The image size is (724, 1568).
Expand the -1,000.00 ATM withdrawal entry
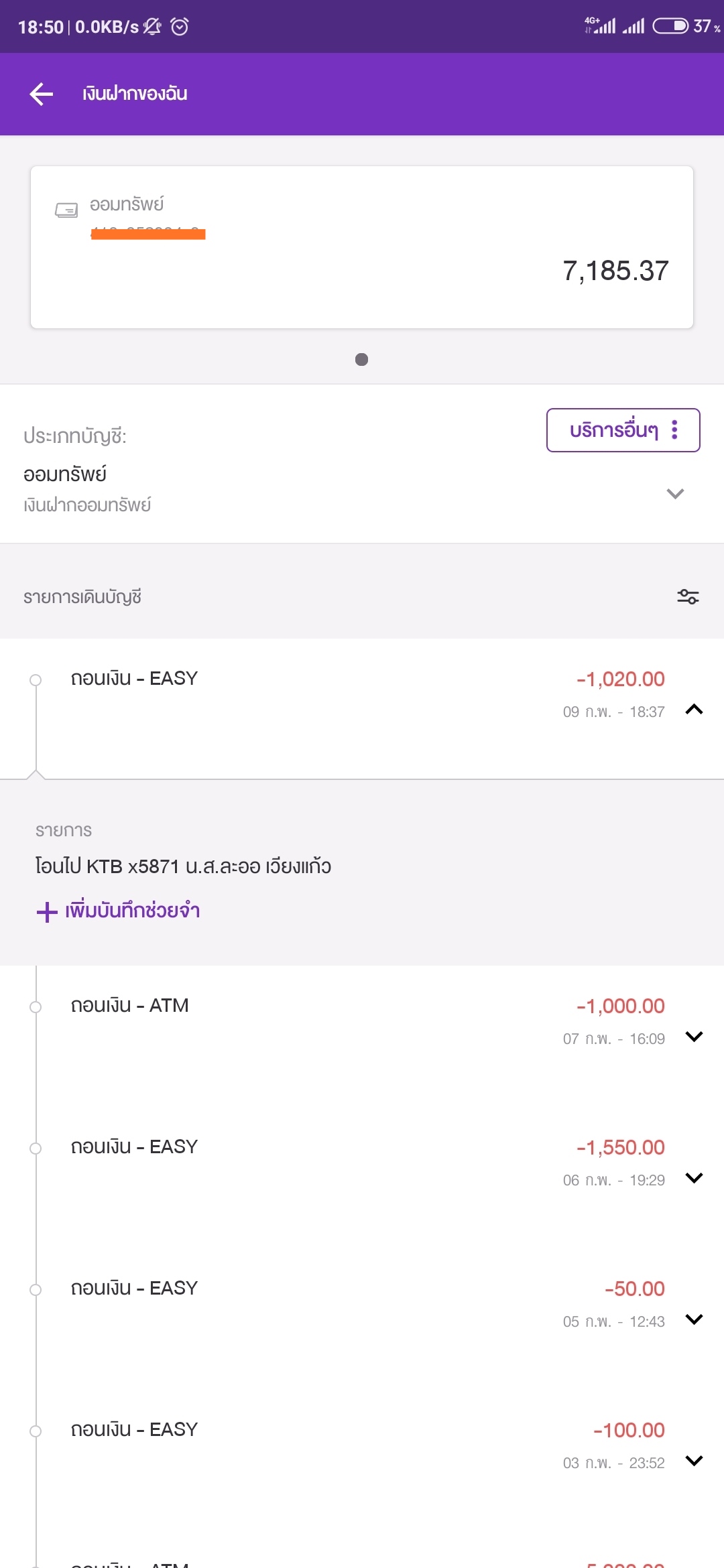[695, 1037]
